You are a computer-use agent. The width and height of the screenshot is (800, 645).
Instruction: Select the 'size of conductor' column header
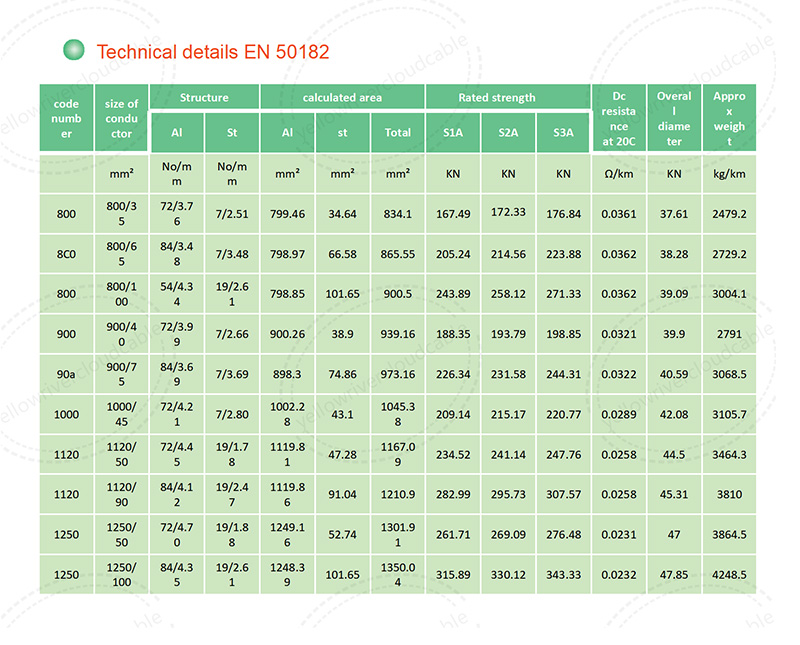[121, 118]
